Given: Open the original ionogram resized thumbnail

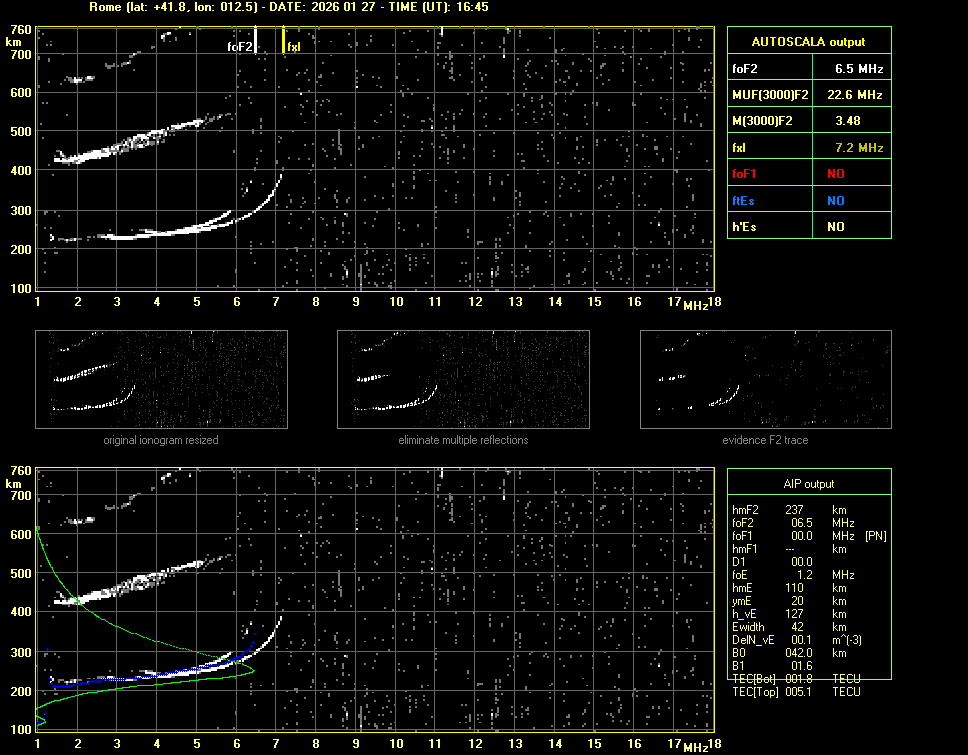Looking at the screenshot, I should click(161, 379).
